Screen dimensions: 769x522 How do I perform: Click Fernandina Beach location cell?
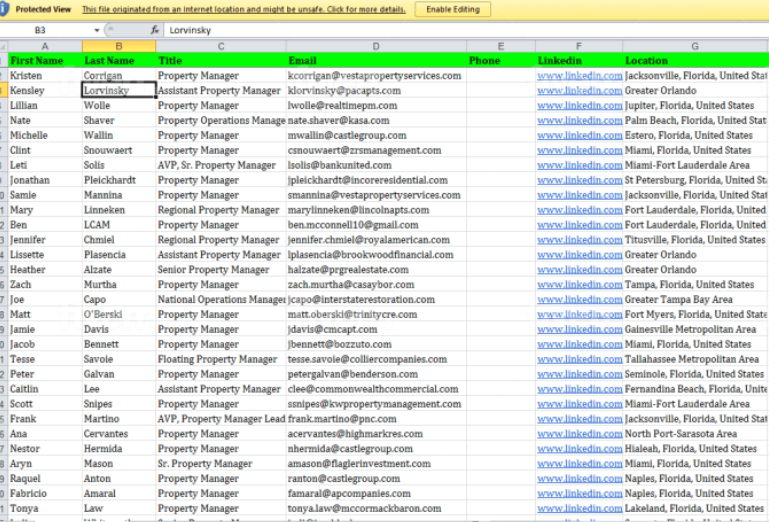(695, 389)
